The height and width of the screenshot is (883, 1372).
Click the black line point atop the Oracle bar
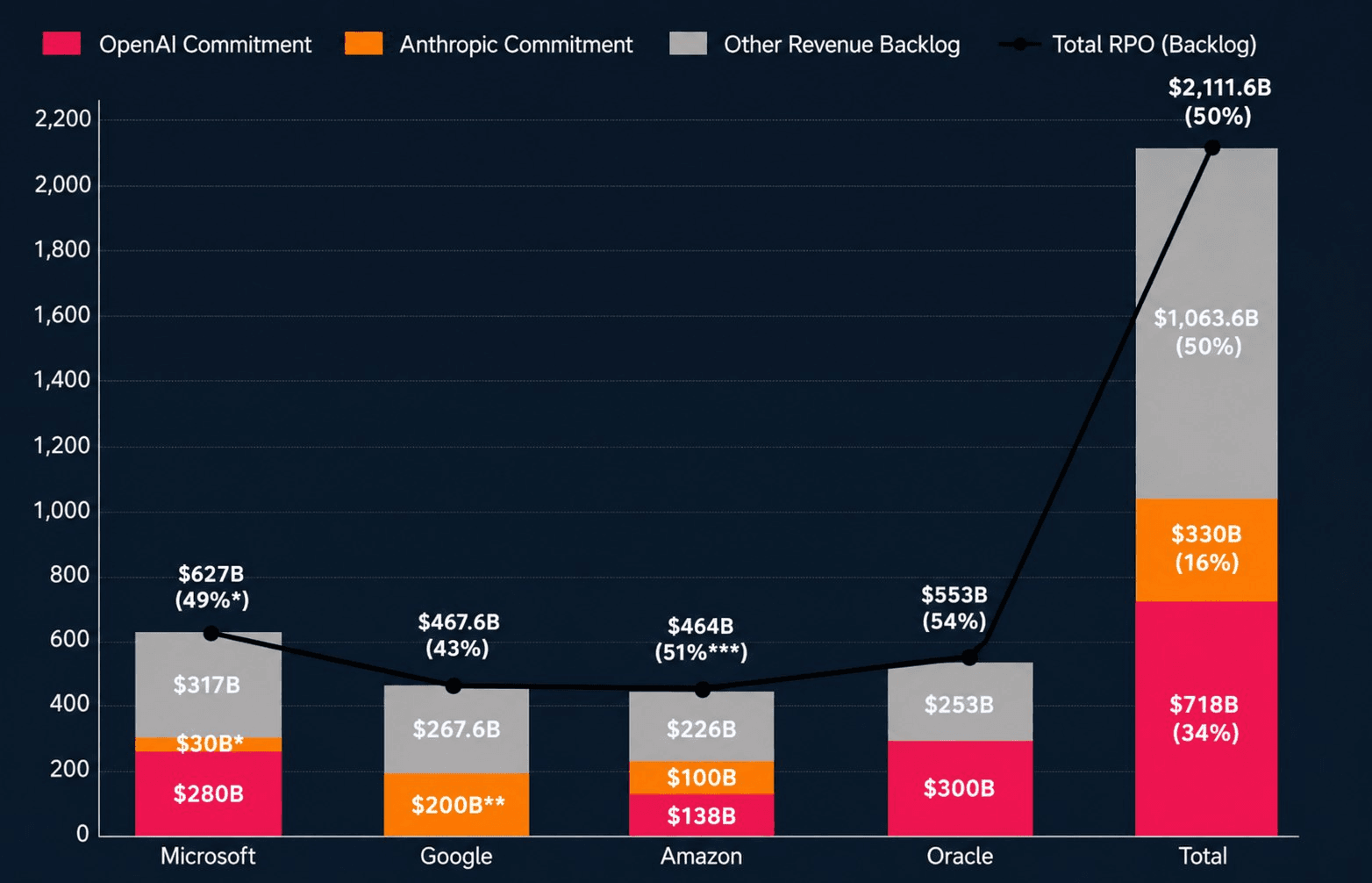click(x=969, y=657)
